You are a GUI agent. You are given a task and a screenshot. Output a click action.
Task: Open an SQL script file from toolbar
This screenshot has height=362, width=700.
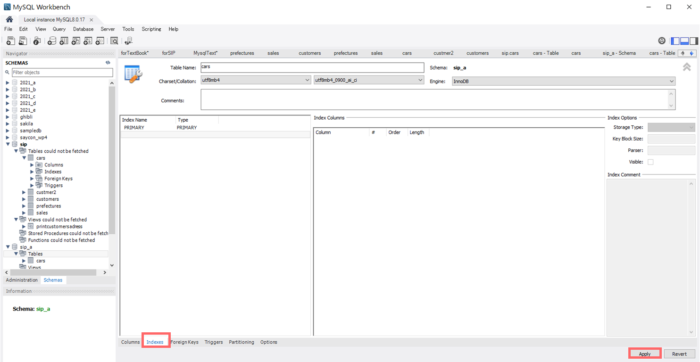click(23, 41)
